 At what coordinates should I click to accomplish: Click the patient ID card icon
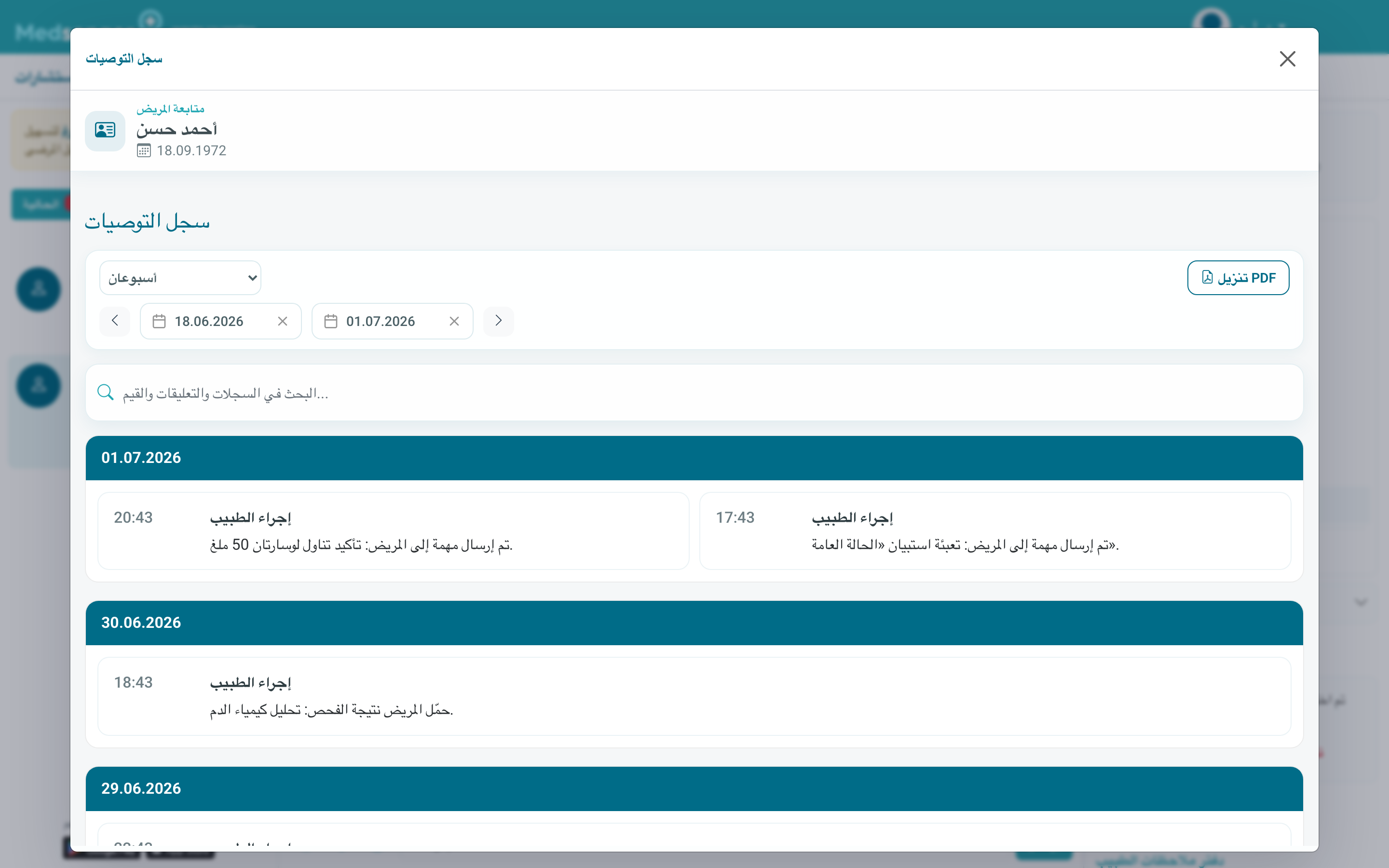pos(105,130)
